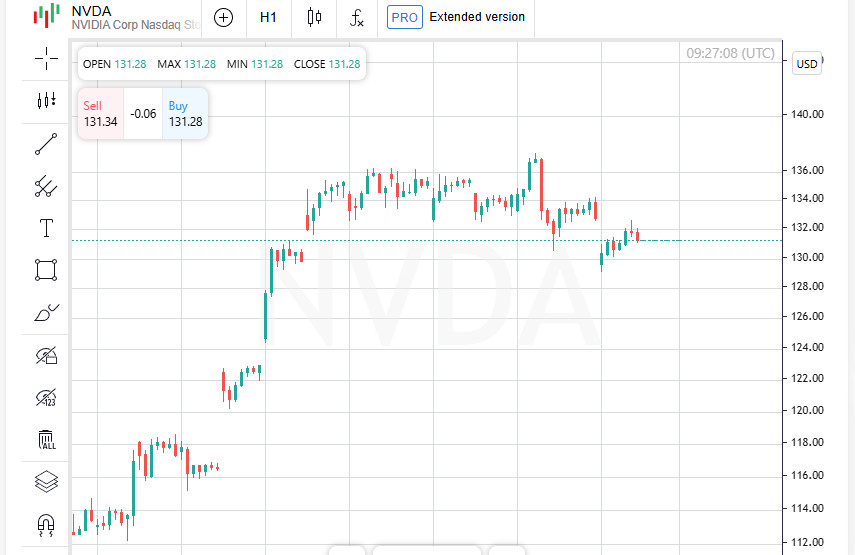Open the candlestick chart style selector

click(314, 17)
